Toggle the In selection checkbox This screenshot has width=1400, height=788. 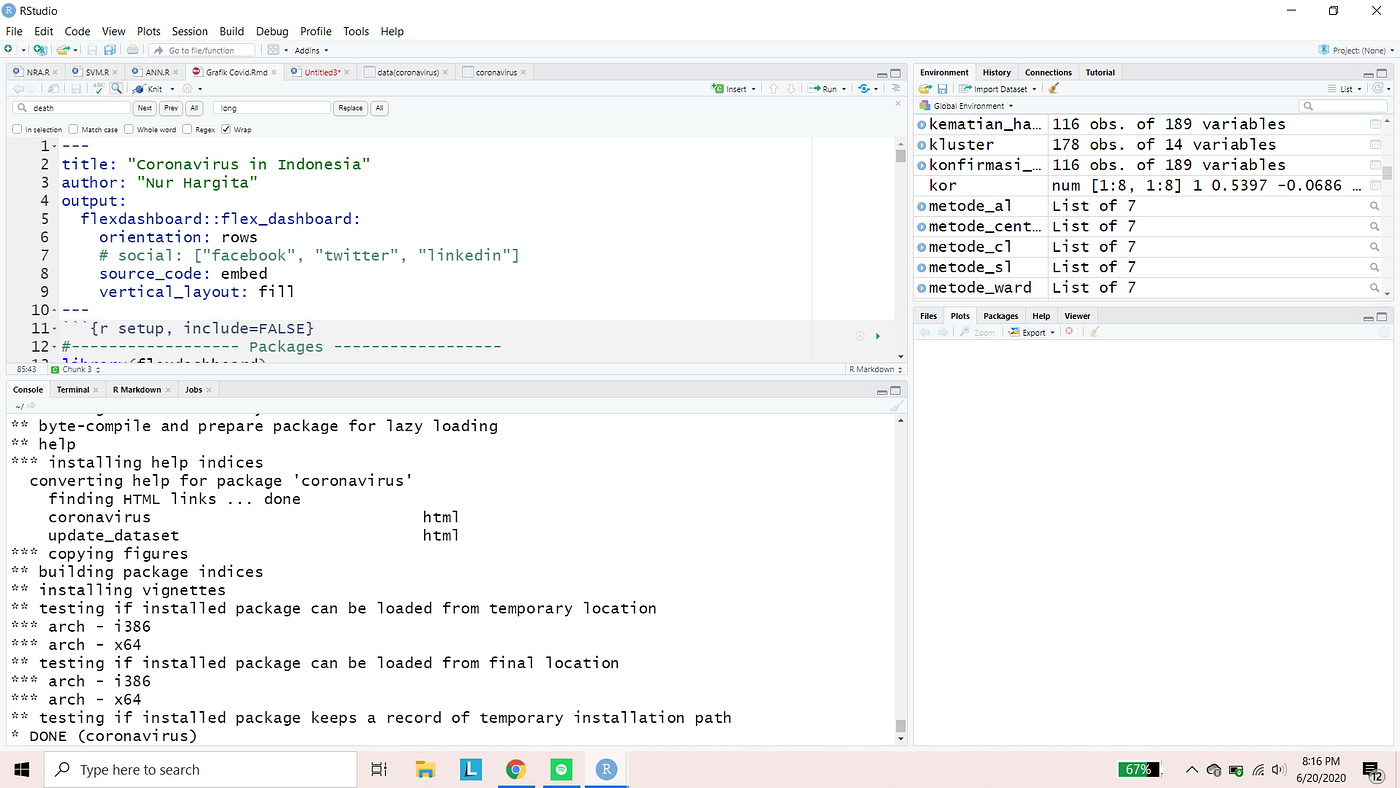tap(18, 129)
